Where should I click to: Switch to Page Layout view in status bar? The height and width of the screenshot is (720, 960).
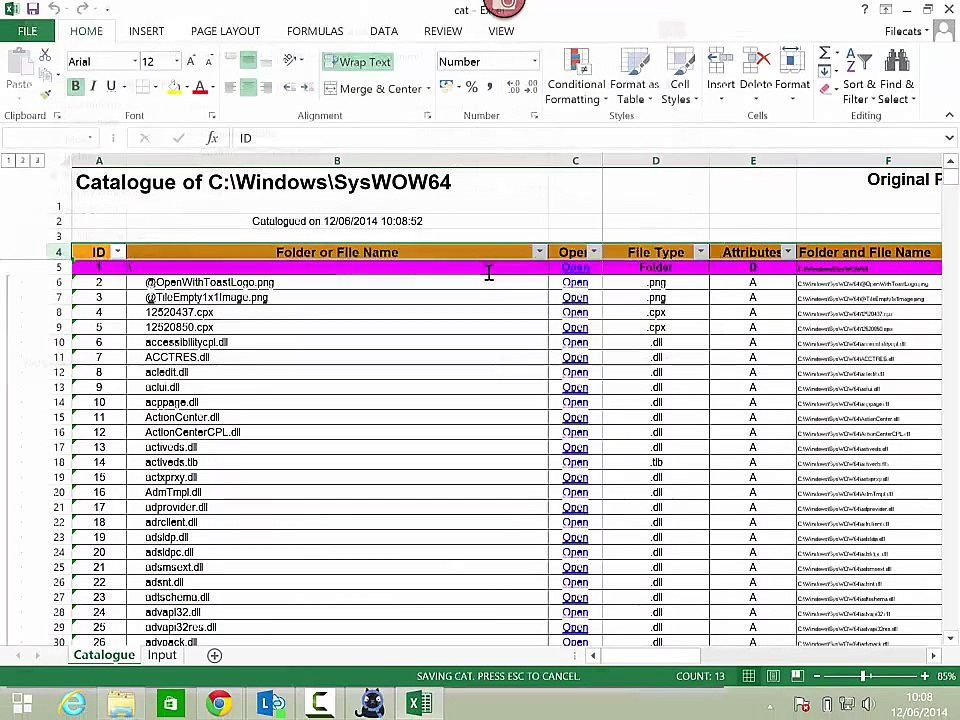point(773,676)
